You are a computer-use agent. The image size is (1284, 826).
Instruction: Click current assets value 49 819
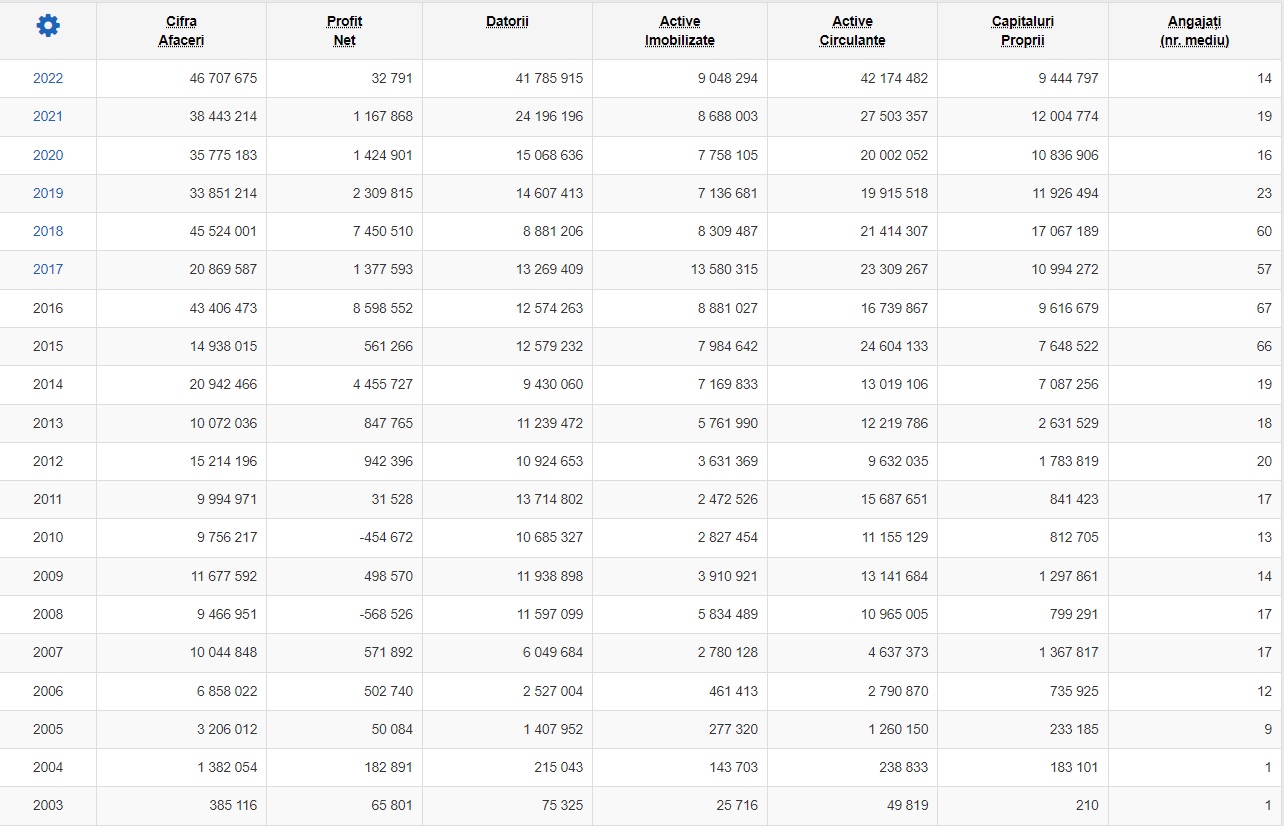pyautogui.click(x=907, y=805)
